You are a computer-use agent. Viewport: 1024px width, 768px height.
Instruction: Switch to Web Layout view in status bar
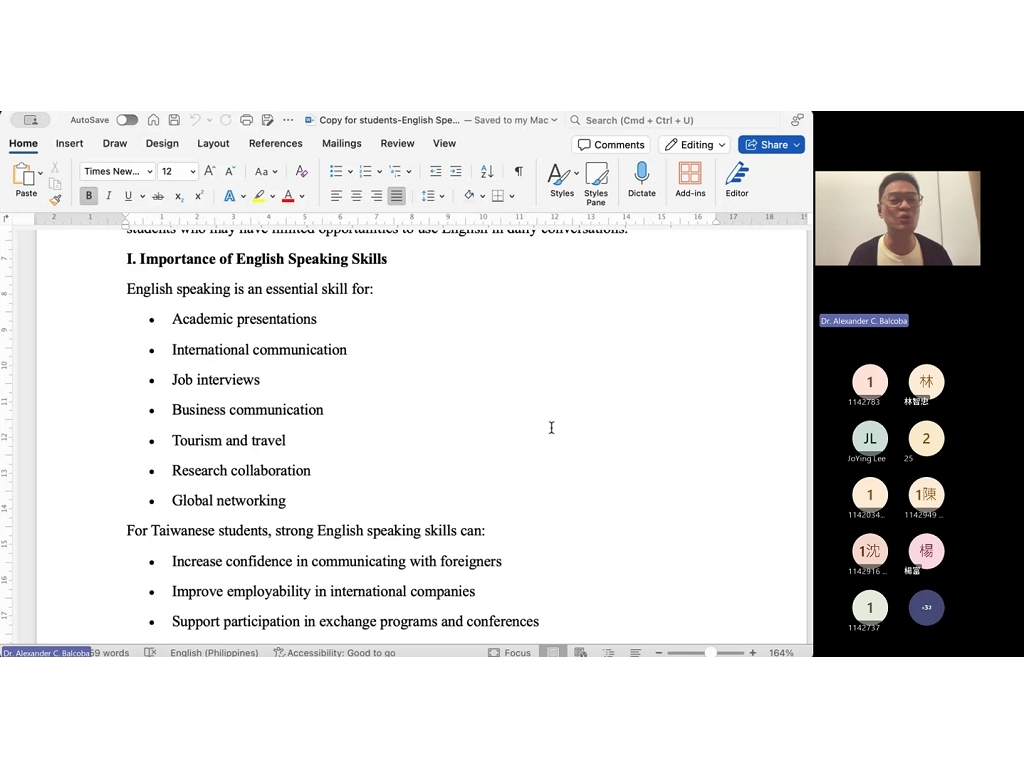(x=580, y=652)
